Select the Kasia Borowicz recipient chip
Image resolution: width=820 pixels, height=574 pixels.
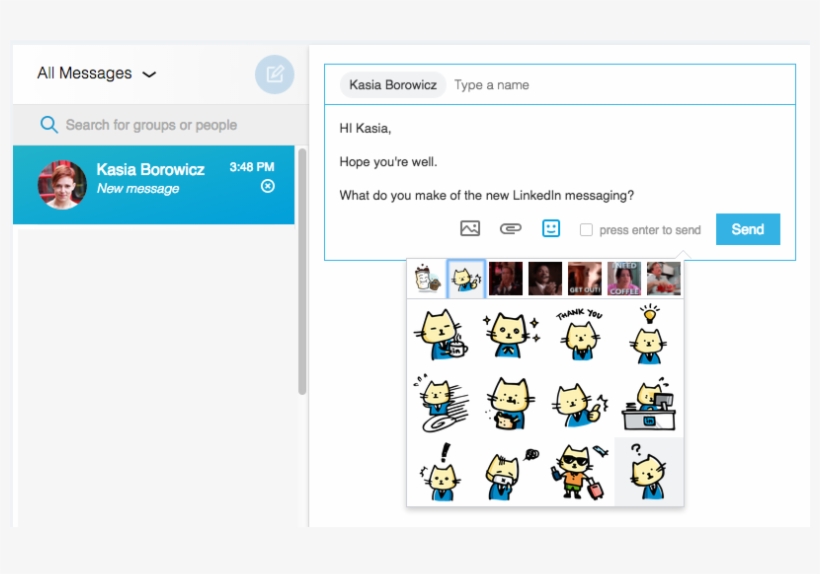coord(393,85)
